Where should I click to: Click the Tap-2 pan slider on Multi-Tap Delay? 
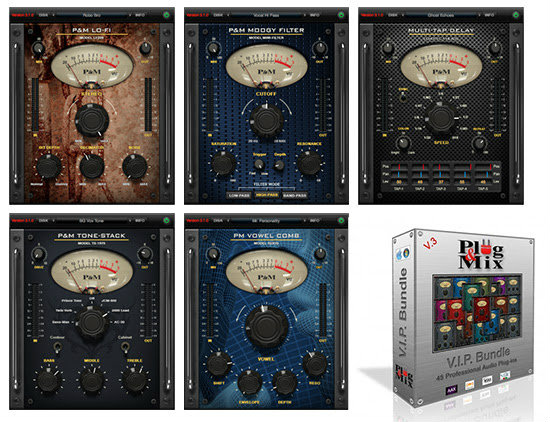coord(420,174)
